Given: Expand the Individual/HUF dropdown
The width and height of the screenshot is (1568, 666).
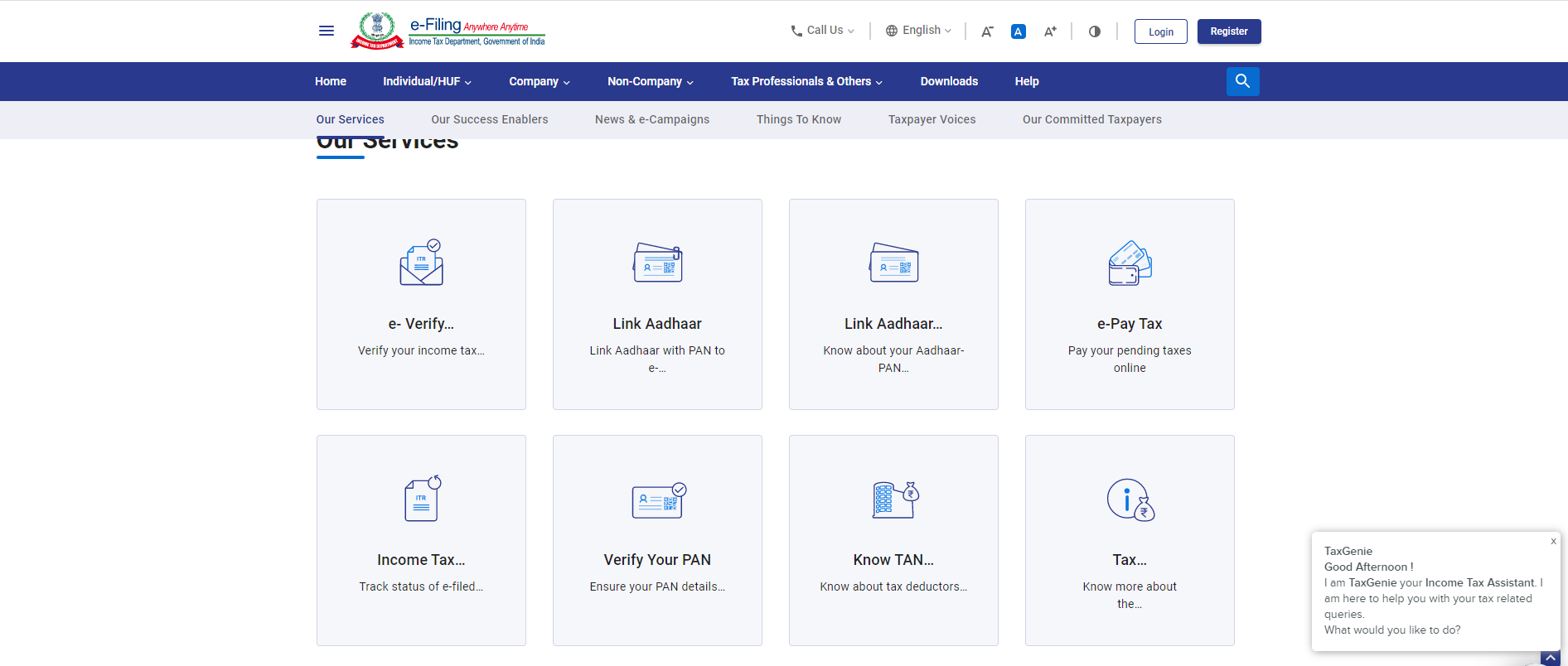Looking at the screenshot, I should 427,81.
